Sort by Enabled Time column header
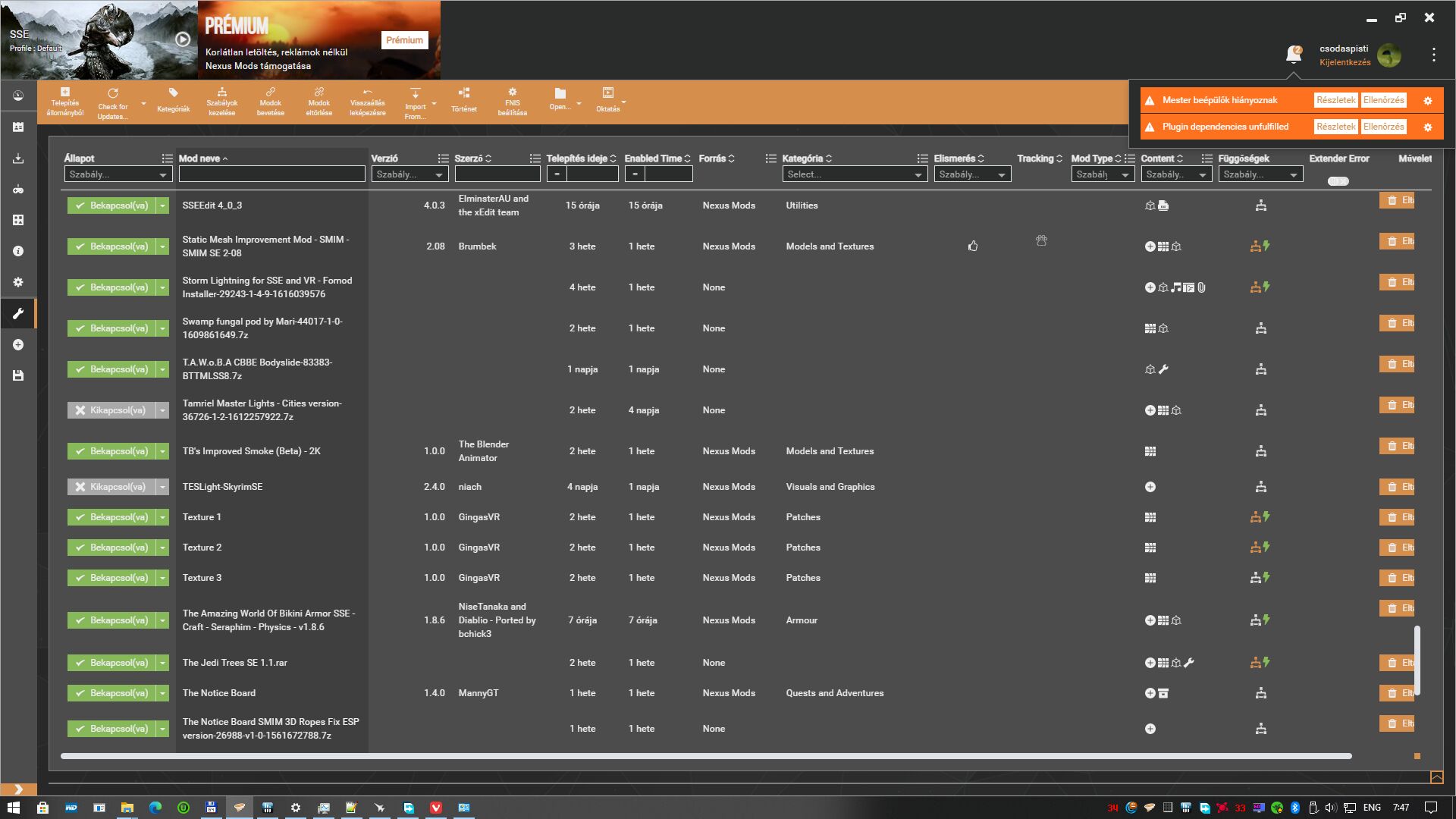 tap(657, 158)
